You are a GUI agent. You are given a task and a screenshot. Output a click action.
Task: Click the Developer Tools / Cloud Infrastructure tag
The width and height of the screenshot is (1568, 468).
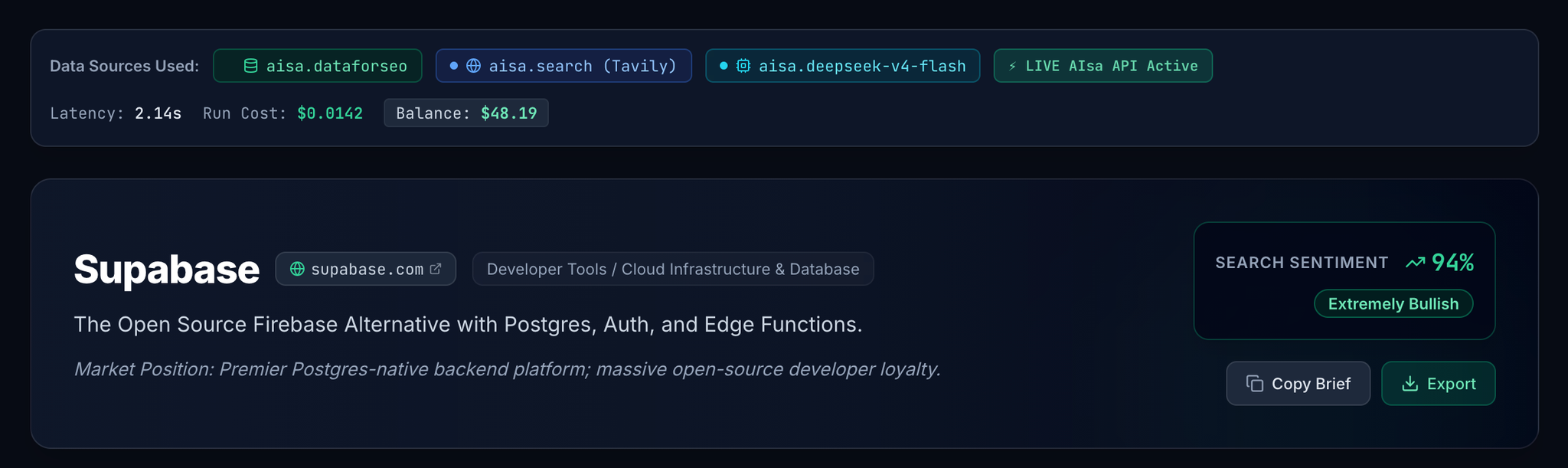click(673, 269)
